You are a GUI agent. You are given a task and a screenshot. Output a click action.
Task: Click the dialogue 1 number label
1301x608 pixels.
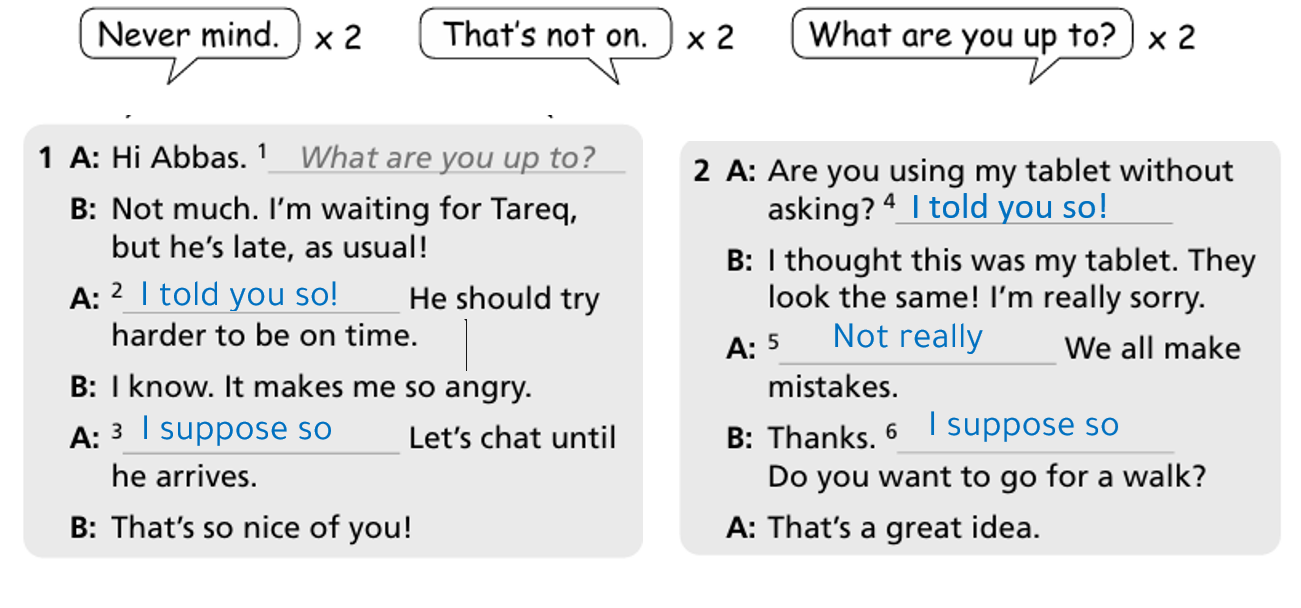click(x=45, y=157)
